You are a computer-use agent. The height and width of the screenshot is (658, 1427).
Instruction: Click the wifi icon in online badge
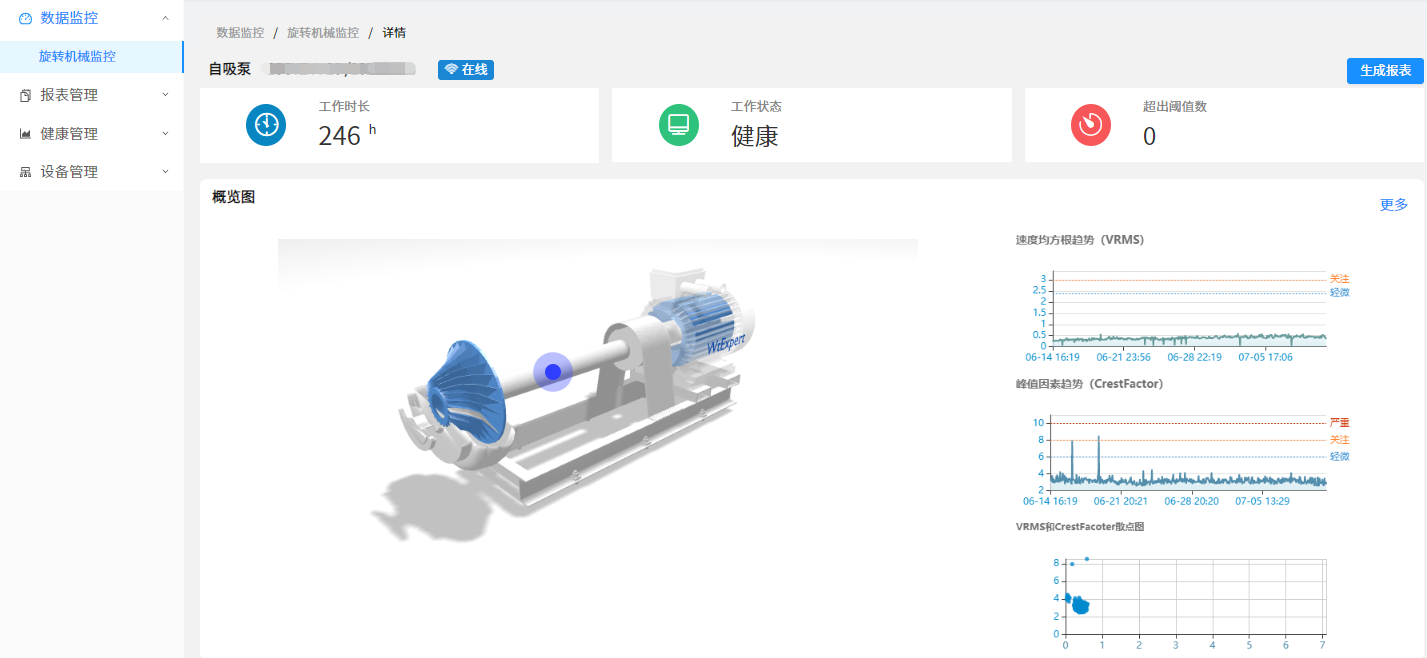point(451,70)
